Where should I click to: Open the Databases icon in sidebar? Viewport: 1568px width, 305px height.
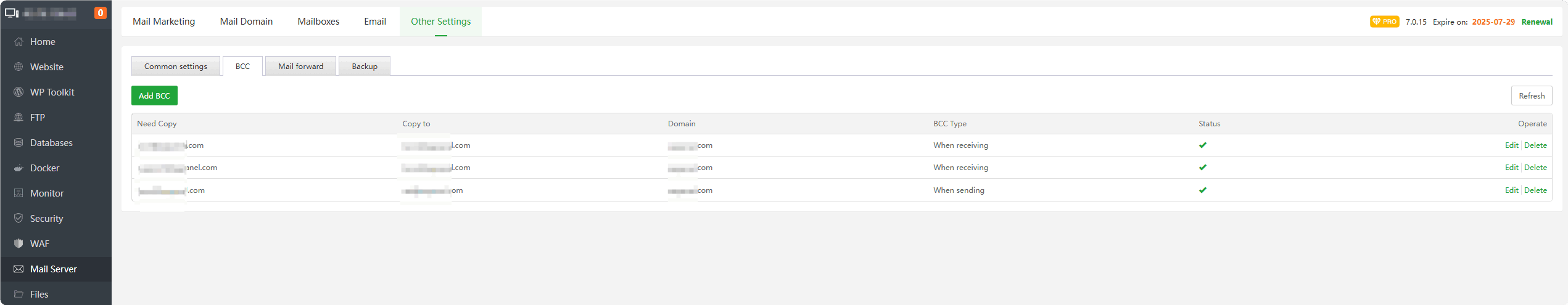(19, 143)
